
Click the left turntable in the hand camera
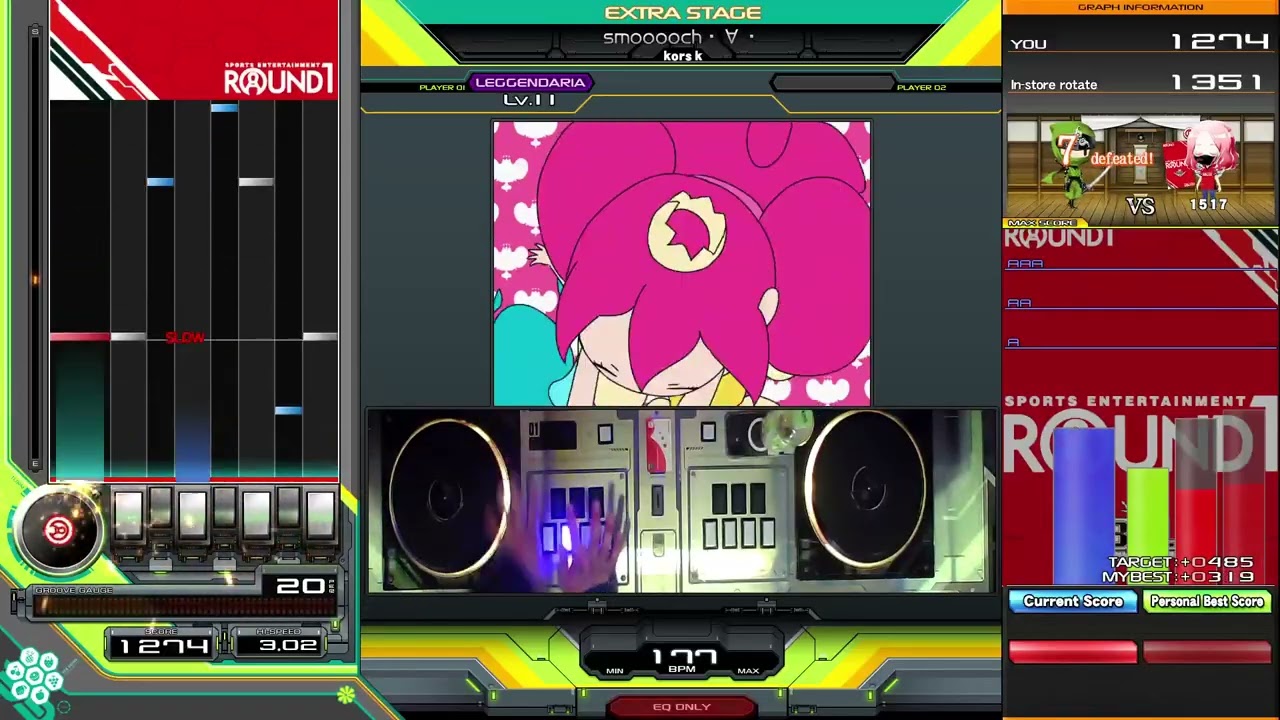(448, 496)
